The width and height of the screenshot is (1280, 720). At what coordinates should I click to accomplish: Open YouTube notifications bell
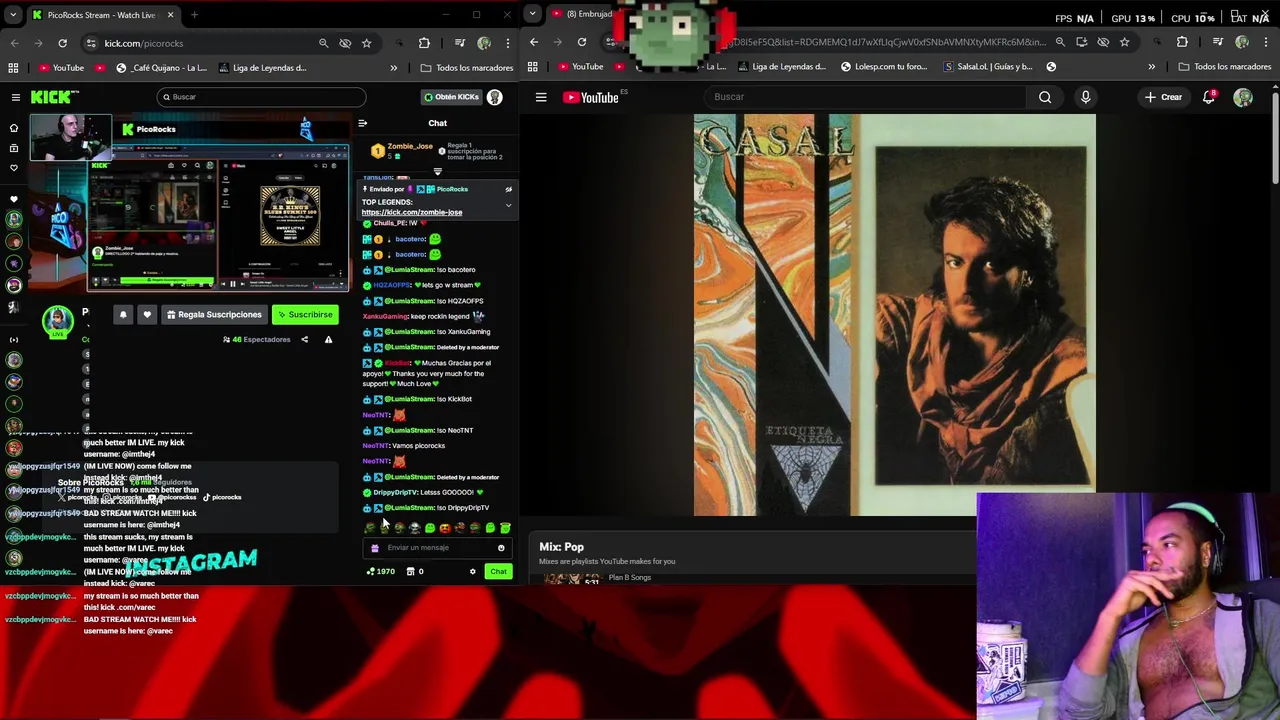(1209, 97)
